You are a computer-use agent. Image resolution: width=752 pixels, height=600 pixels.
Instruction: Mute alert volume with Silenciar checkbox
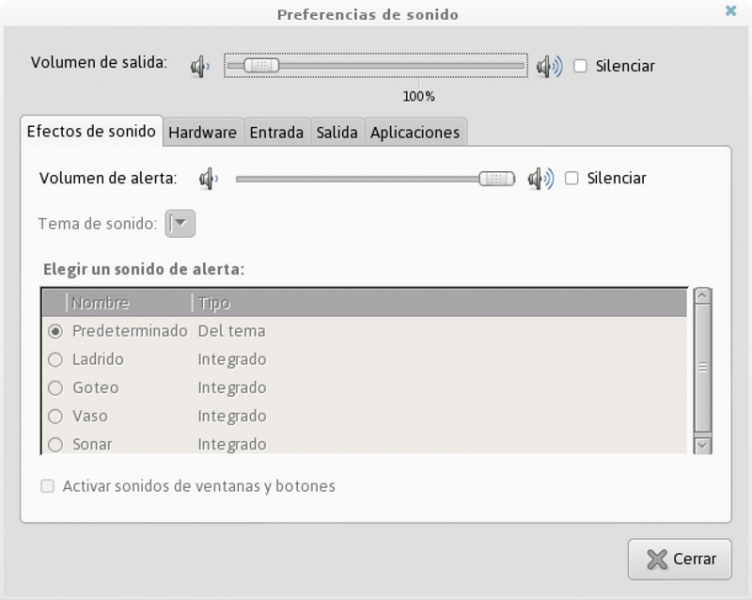(x=572, y=178)
